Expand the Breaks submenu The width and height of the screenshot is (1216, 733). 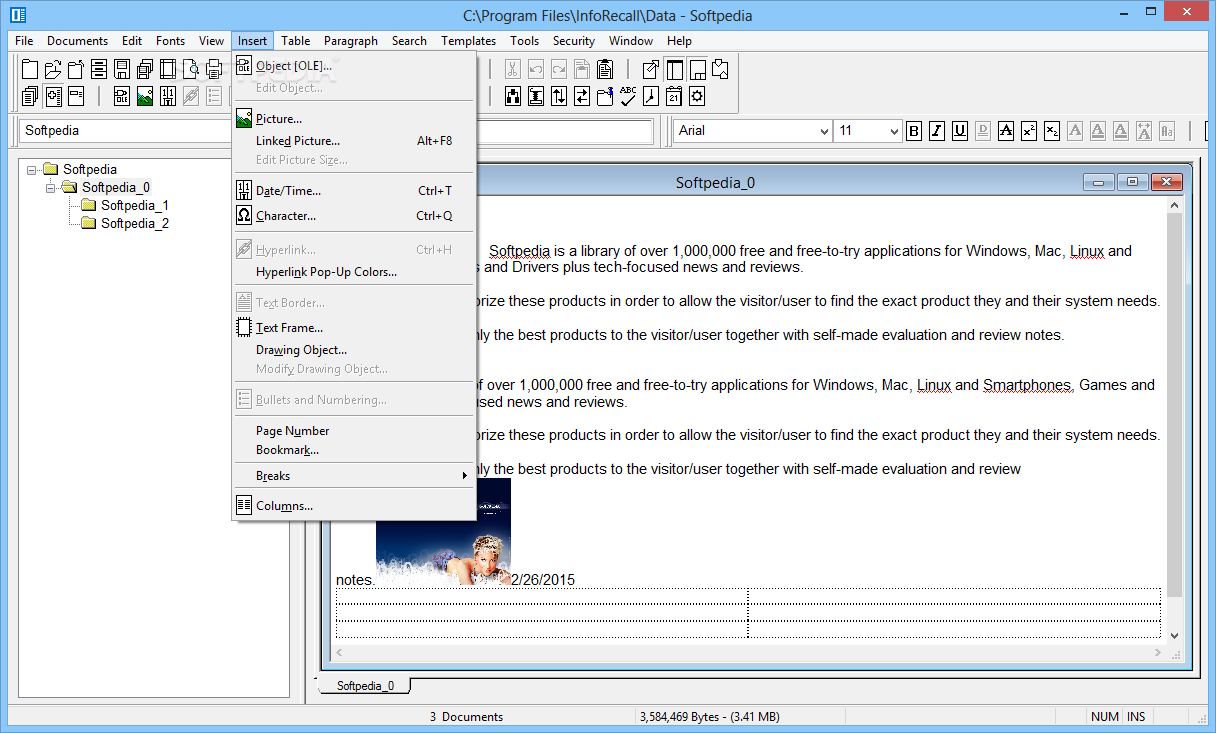point(354,476)
